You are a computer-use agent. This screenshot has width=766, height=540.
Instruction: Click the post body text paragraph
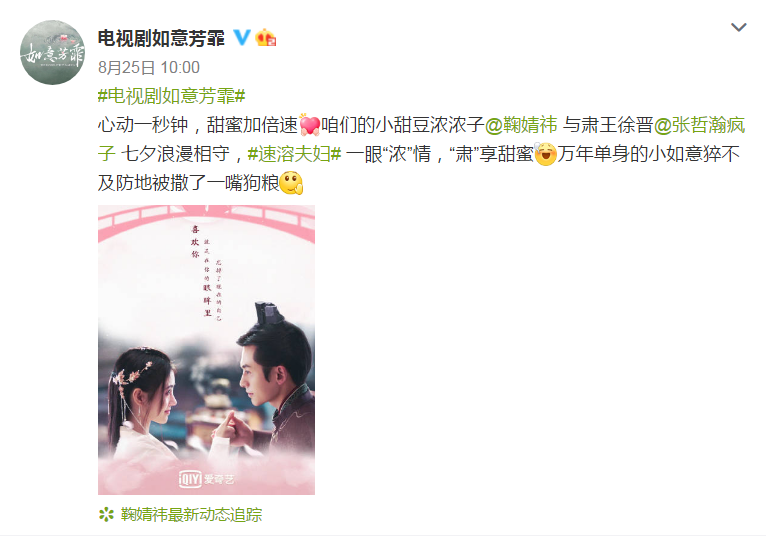(421, 154)
